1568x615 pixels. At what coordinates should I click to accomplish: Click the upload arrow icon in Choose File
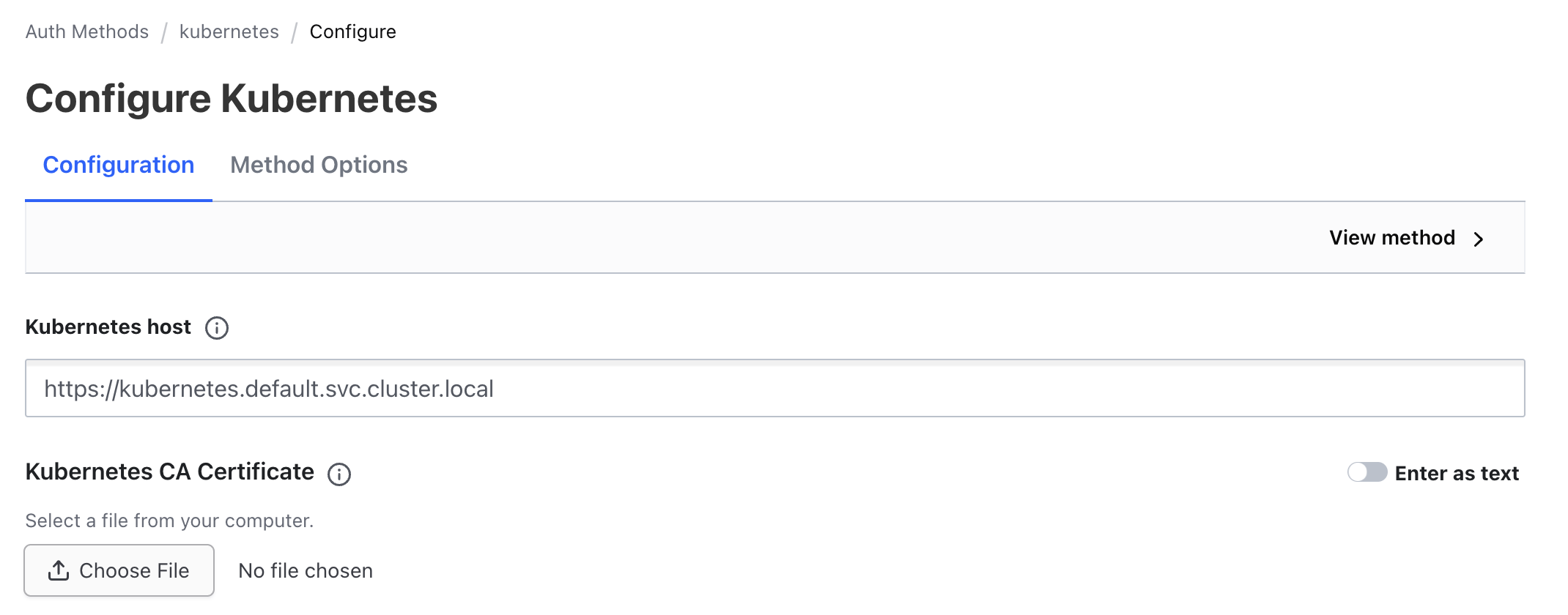[59, 570]
